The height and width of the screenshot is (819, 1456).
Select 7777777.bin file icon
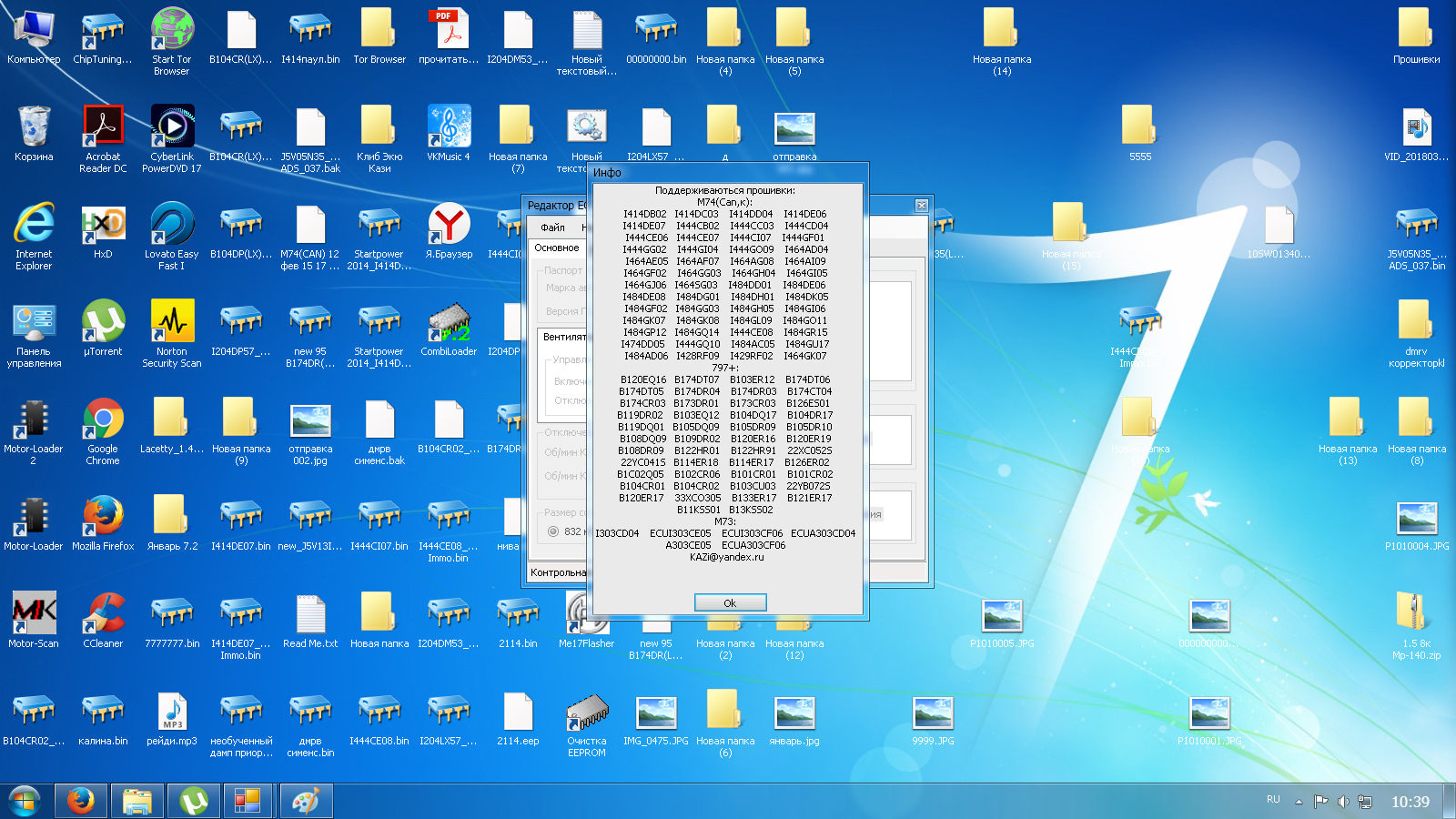172,622
